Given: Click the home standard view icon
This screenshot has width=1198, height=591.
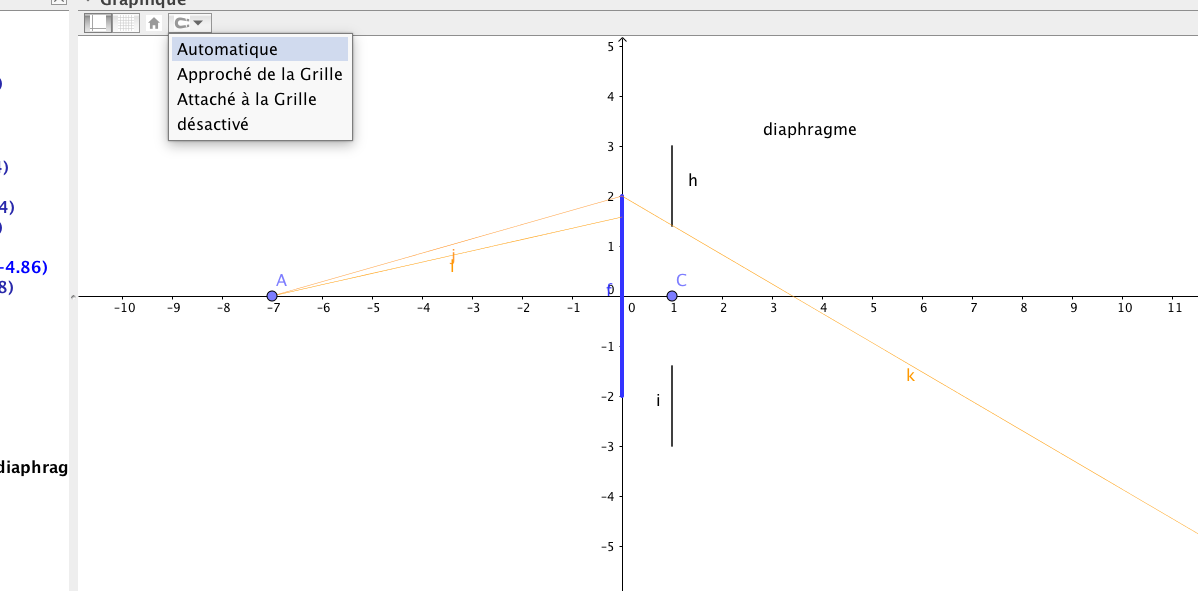Looking at the screenshot, I should pyautogui.click(x=154, y=23).
